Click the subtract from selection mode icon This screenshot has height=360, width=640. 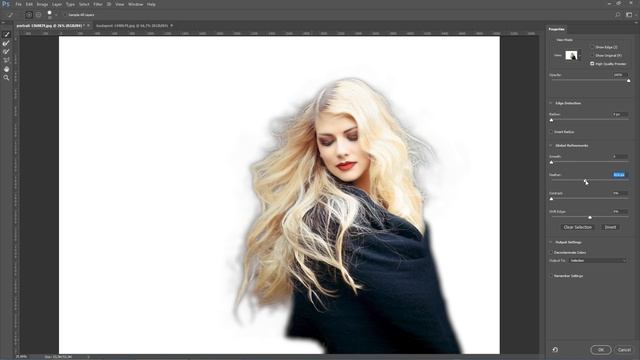[x=38, y=15]
